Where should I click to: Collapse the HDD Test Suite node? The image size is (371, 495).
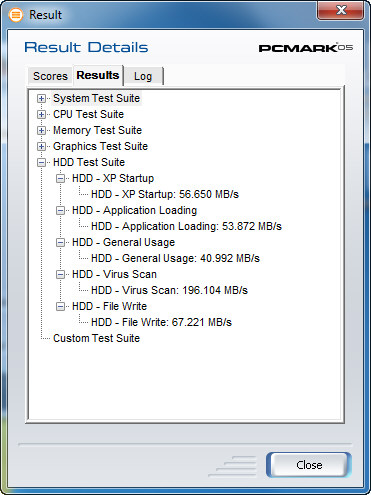41,162
